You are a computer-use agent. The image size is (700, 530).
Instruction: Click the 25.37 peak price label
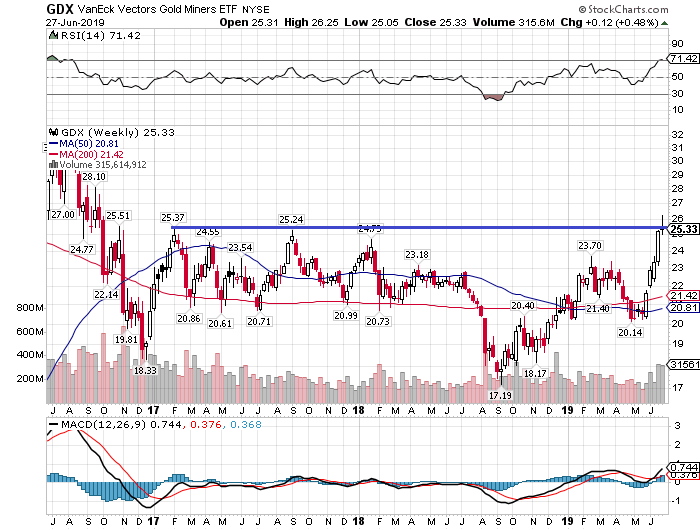coord(172,217)
